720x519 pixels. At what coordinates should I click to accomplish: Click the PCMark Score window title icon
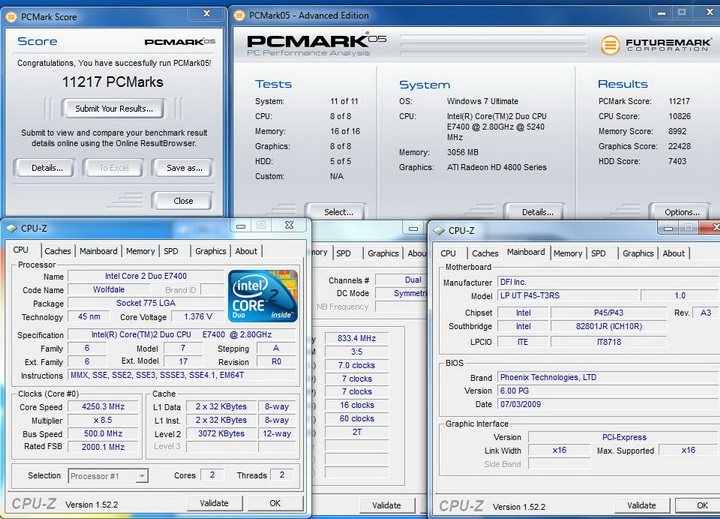pyautogui.click(x=11, y=17)
